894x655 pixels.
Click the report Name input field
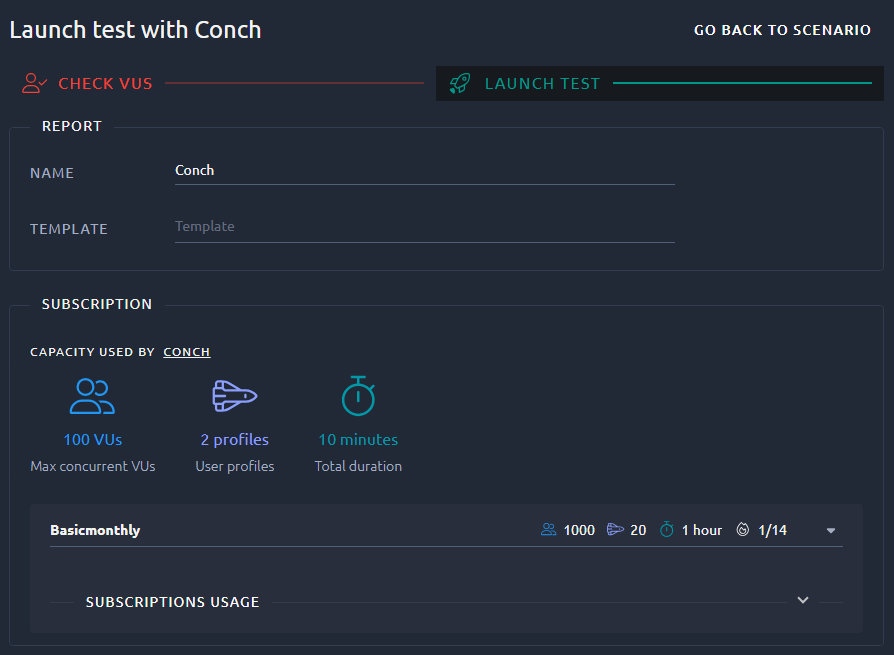point(425,171)
